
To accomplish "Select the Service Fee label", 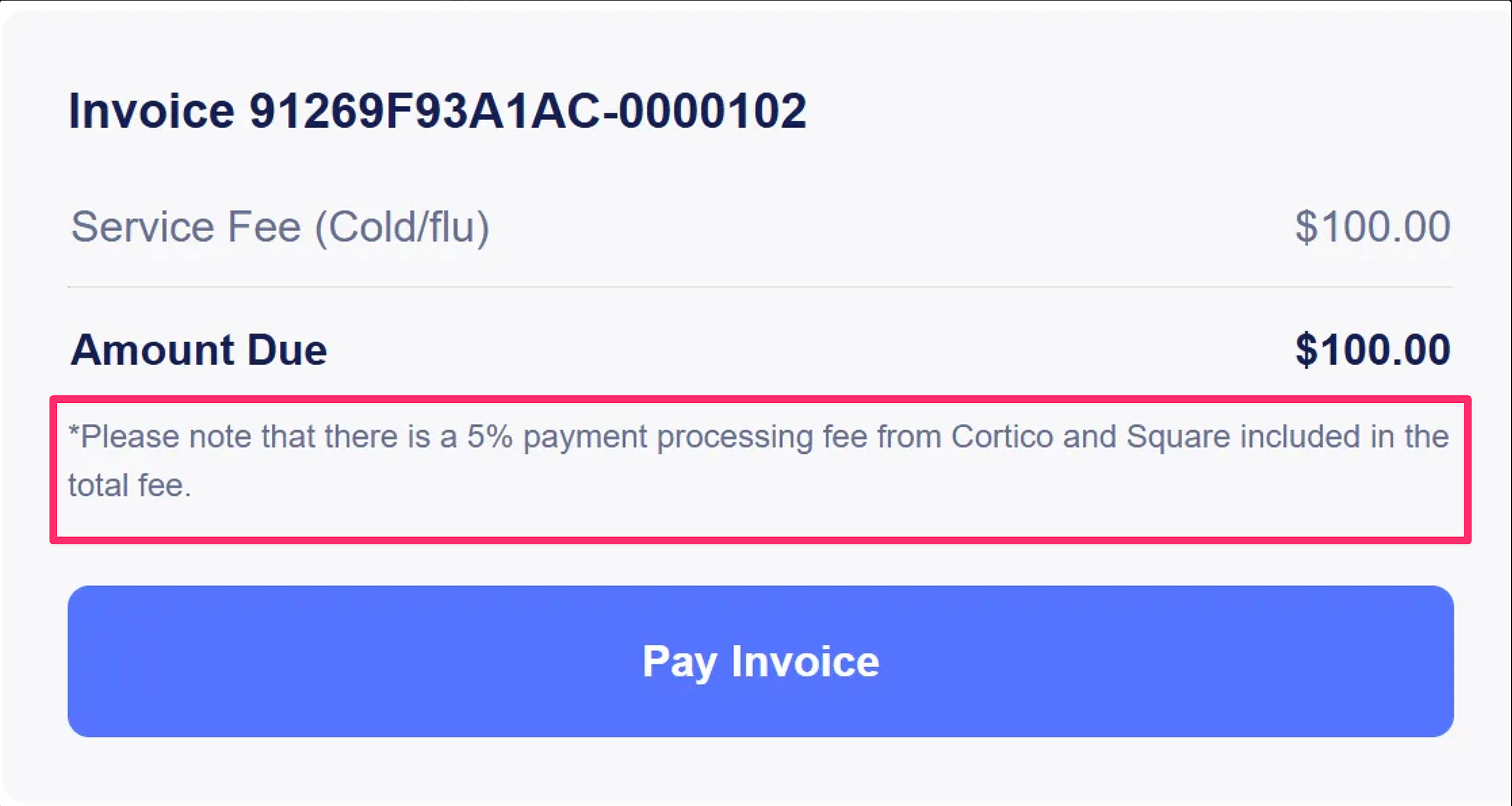I will tap(185, 227).
